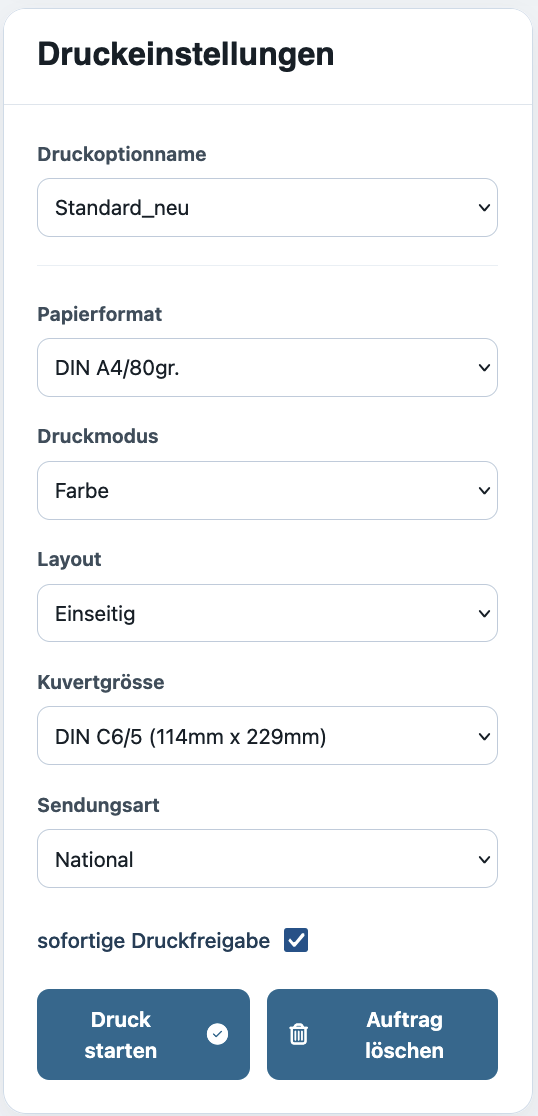
Task: Delete the job with Auftrag löschen
Action: 382,1034
